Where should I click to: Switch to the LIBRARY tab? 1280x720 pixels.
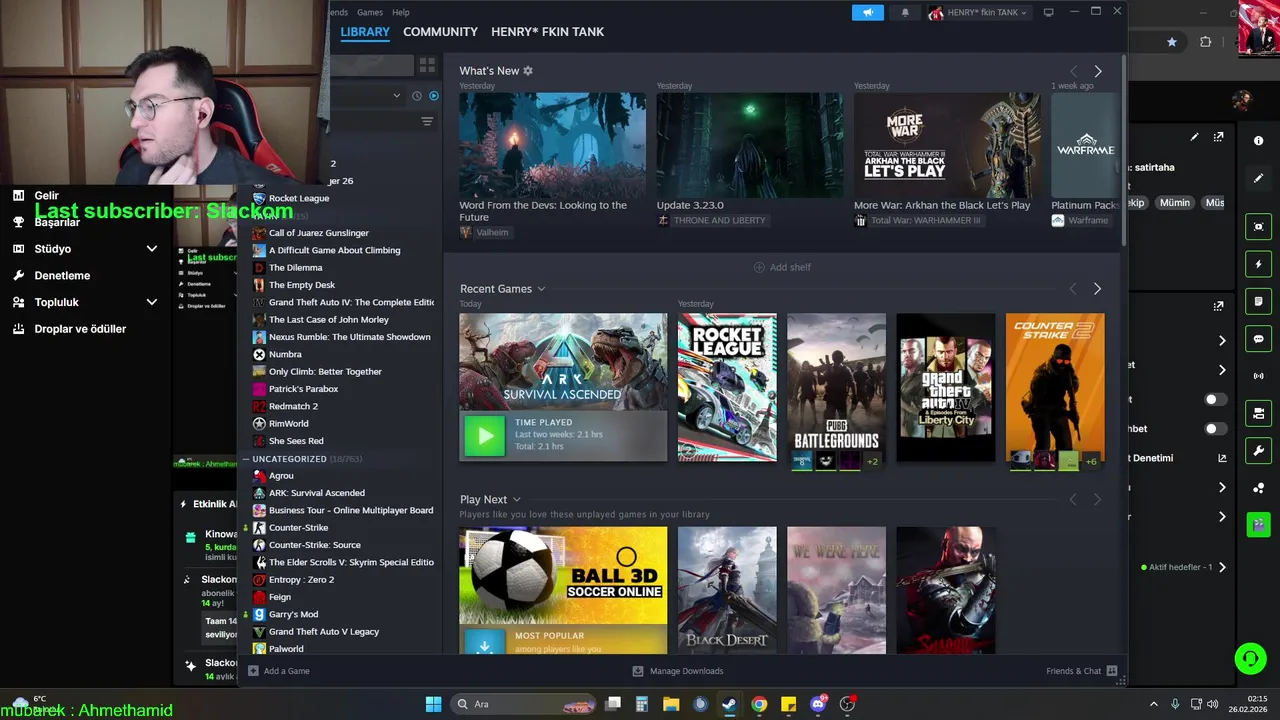(365, 32)
